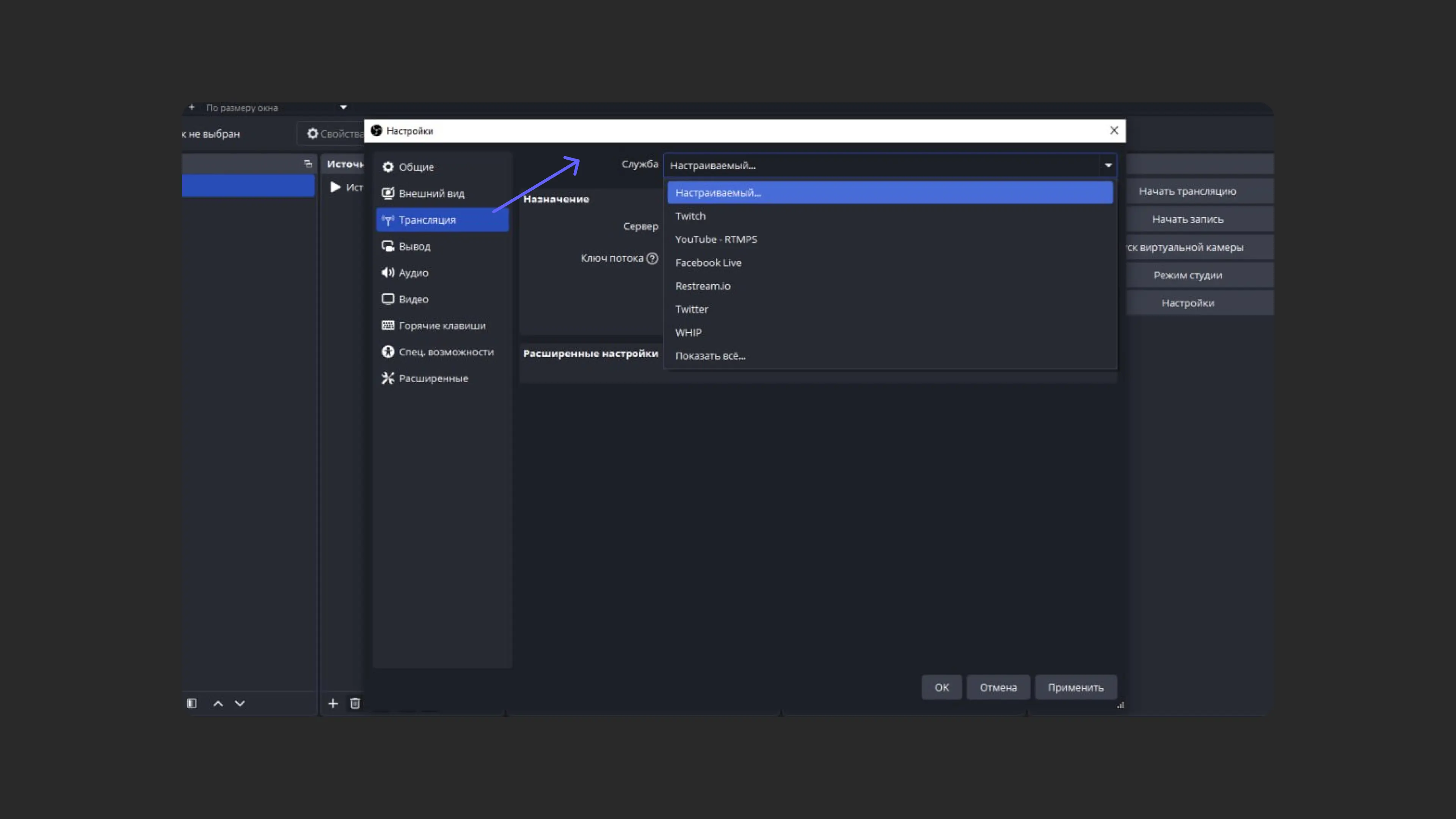Move the source up with the arrow icon
Image resolution: width=1456 pixels, height=819 pixels.
point(218,704)
